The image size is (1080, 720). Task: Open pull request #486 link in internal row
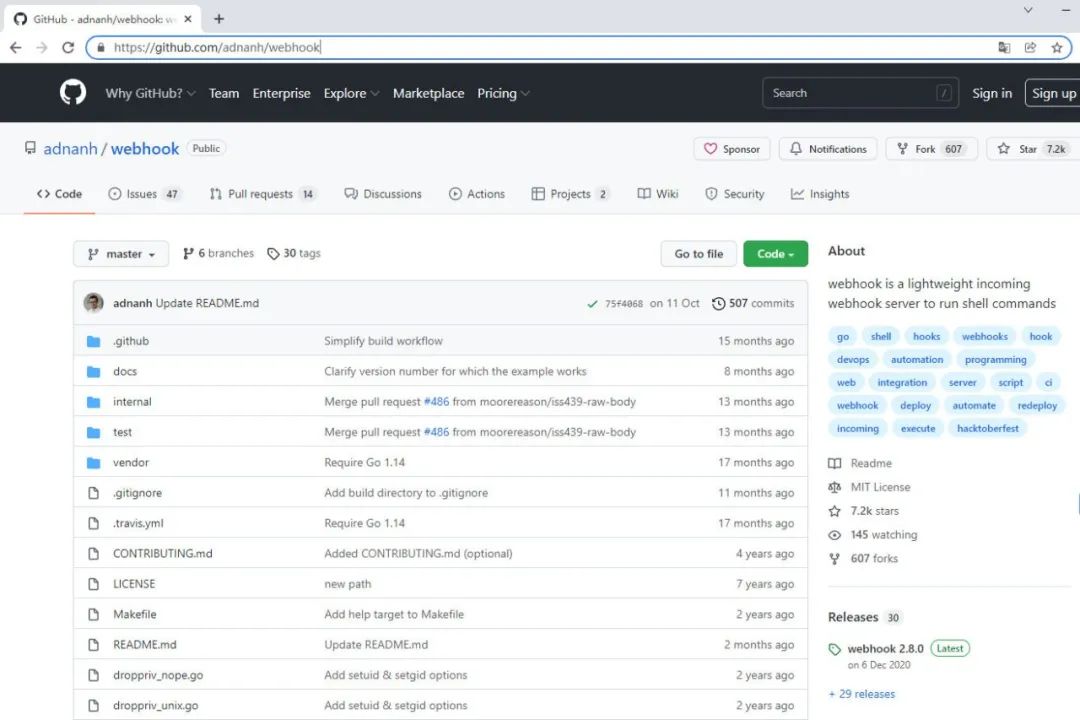click(x=436, y=402)
